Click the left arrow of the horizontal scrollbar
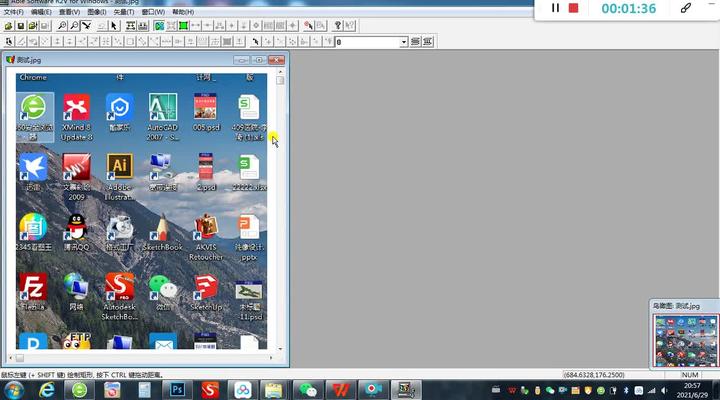The height and width of the screenshot is (400, 720). (x=11, y=357)
